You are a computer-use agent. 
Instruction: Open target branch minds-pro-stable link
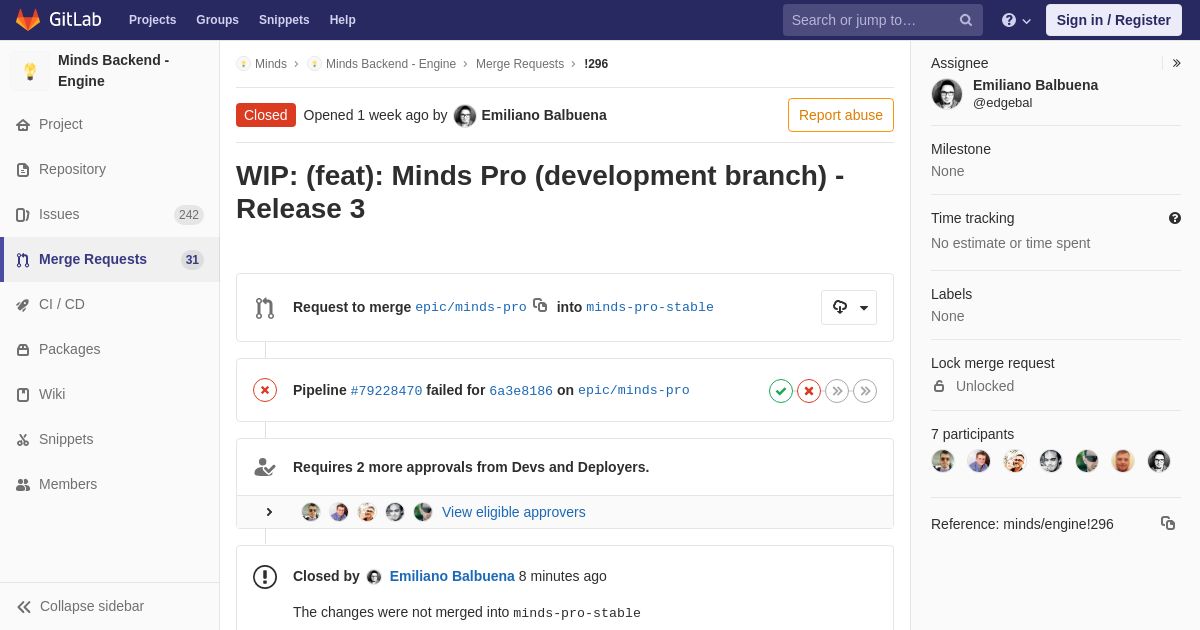click(x=650, y=307)
